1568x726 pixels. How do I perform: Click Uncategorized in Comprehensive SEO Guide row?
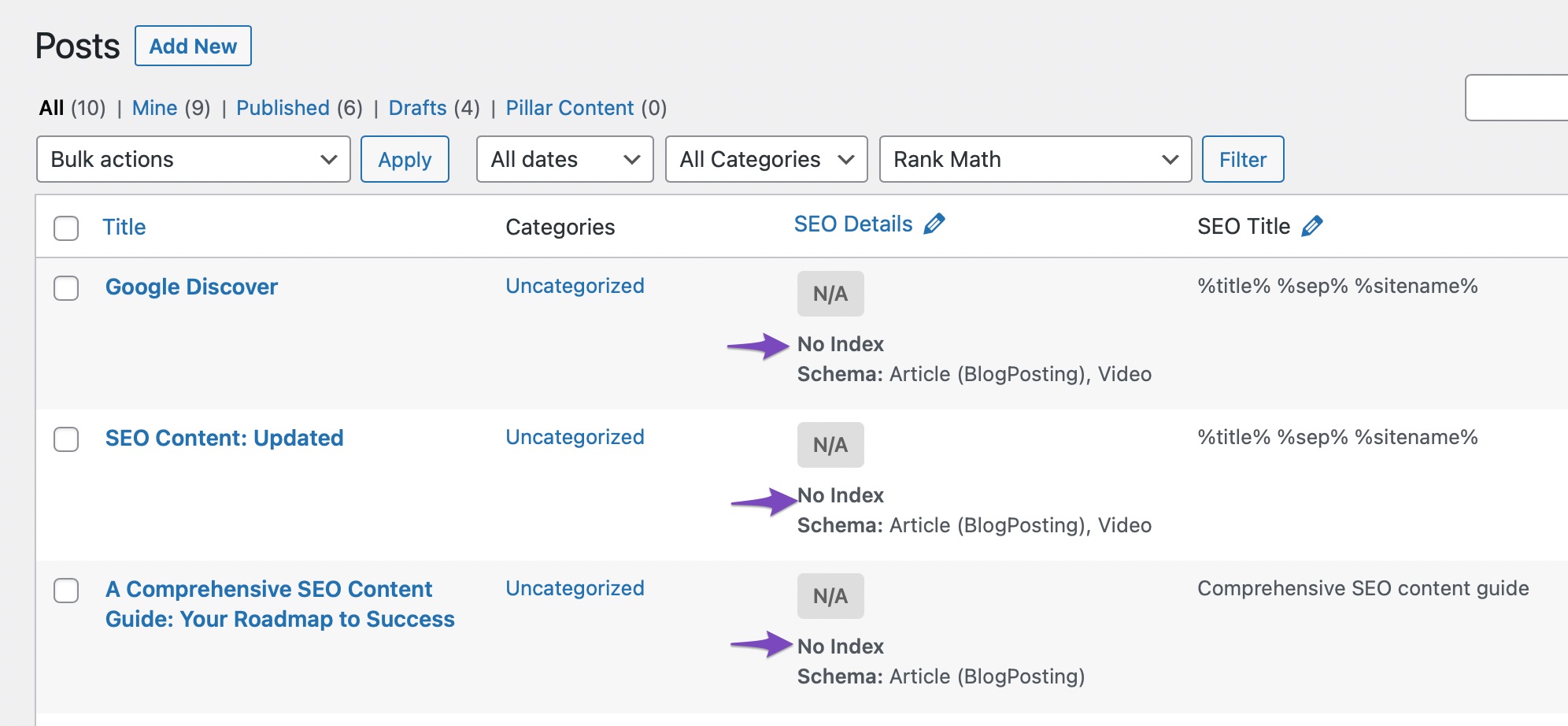[575, 588]
